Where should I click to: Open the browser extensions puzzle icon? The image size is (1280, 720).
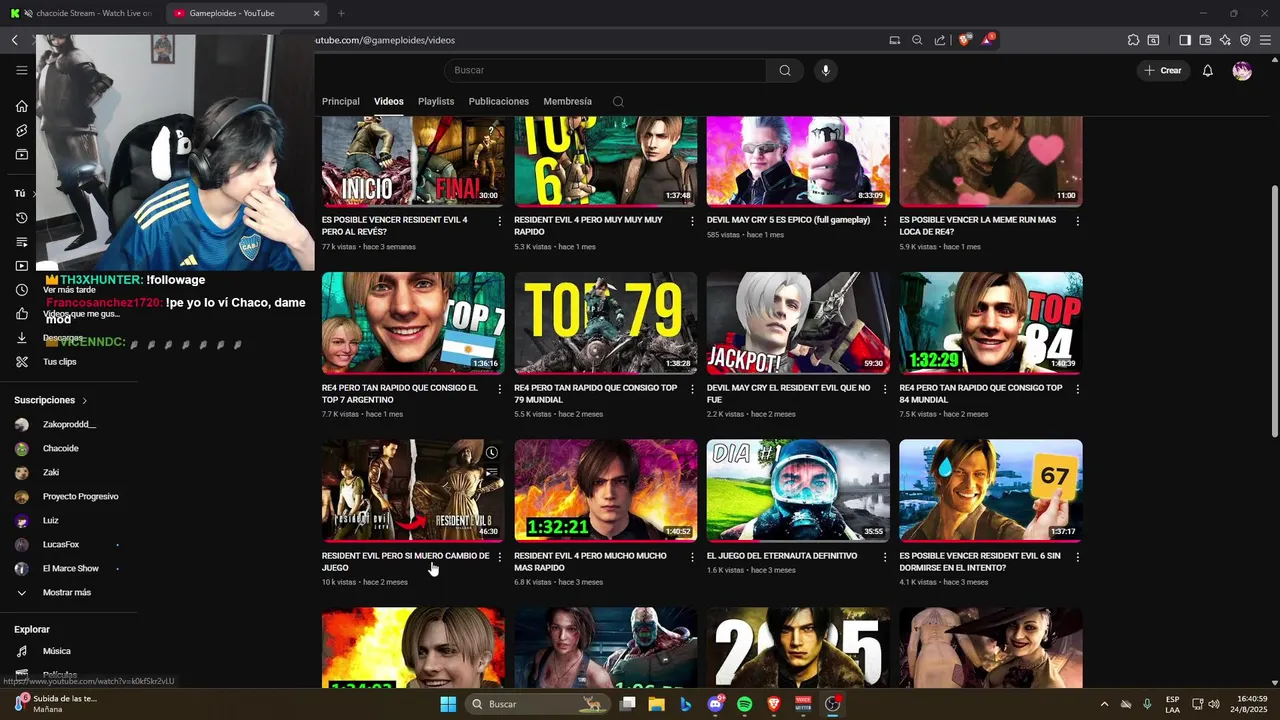coord(1133,40)
